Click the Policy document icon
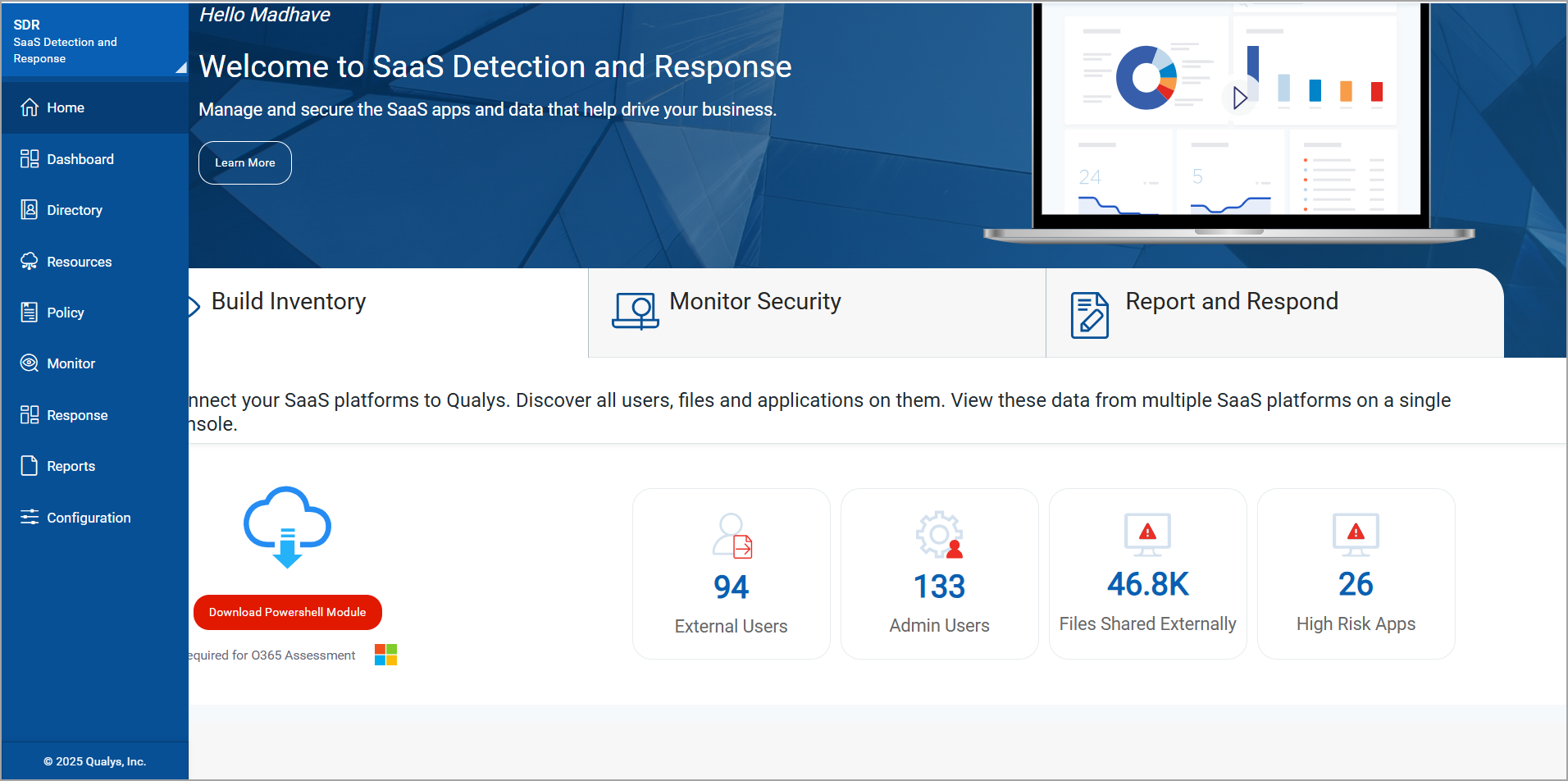 pyautogui.click(x=30, y=313)
